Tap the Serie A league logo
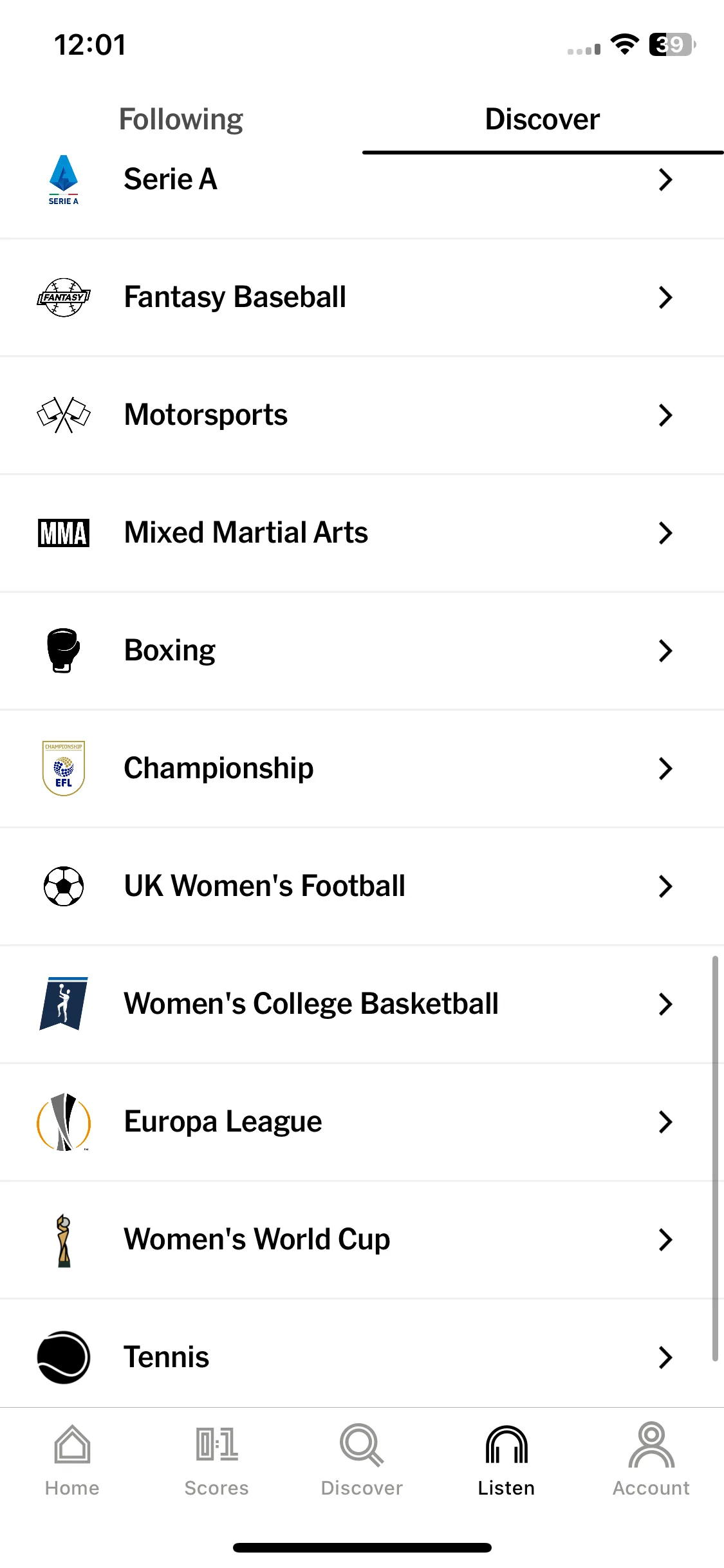Screen dimensions: 724x1568 tap(63, 180)
